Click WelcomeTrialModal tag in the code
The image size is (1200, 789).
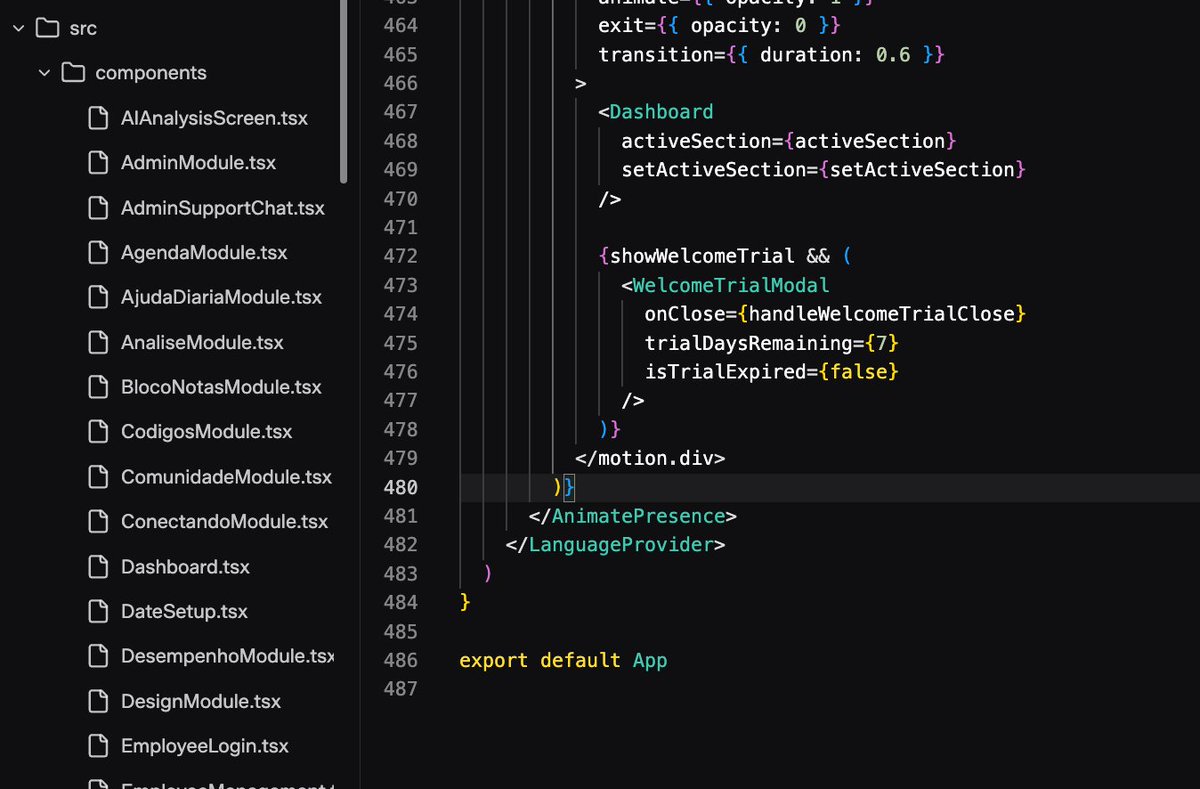click(731, 285)
